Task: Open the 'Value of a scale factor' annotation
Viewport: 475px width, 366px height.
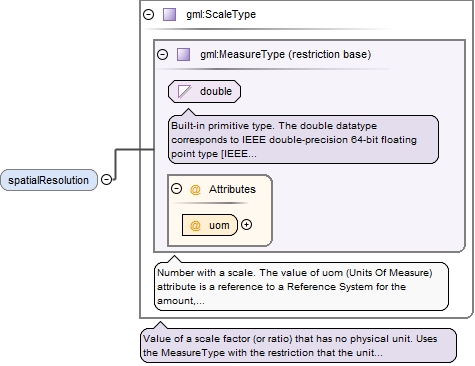Action: coord(298,345)
